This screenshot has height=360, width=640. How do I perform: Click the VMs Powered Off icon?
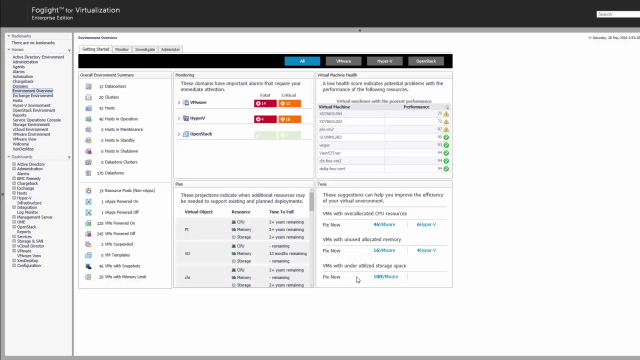[x=89, y=234]
